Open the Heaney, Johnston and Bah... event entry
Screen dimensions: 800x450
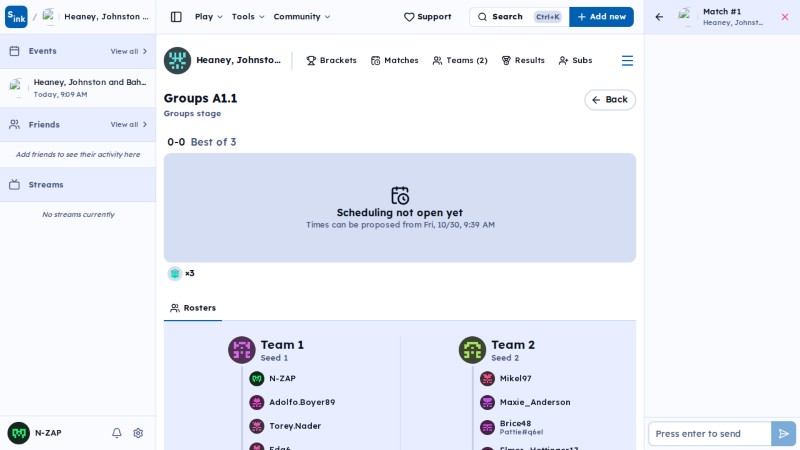click(78, 88)
